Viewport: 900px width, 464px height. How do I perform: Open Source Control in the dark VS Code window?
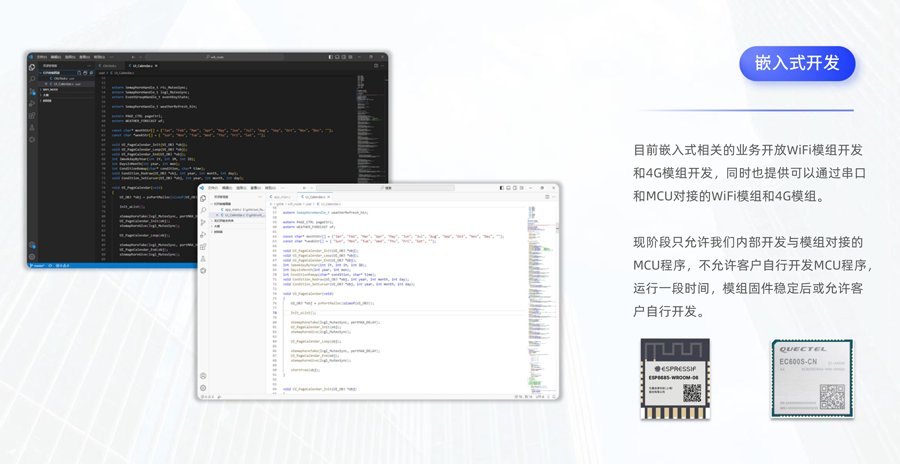[32, 91]
